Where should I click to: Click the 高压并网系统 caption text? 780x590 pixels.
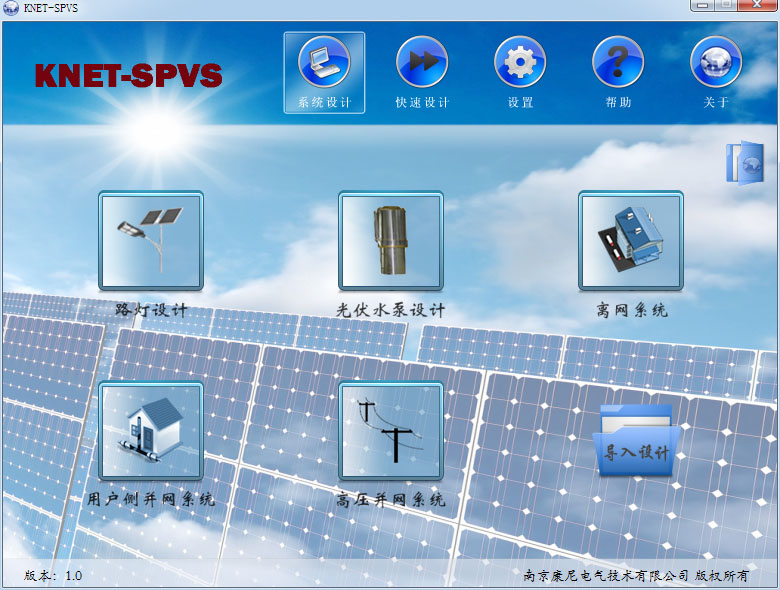click(x=391, y=499)
